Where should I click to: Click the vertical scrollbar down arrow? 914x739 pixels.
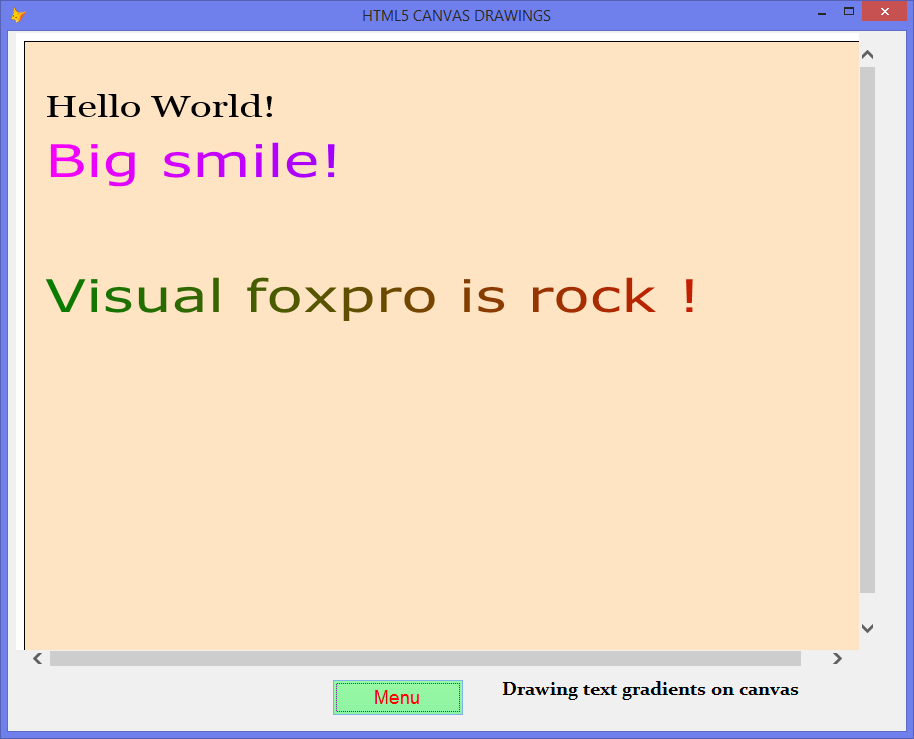[x=867, y=628]
